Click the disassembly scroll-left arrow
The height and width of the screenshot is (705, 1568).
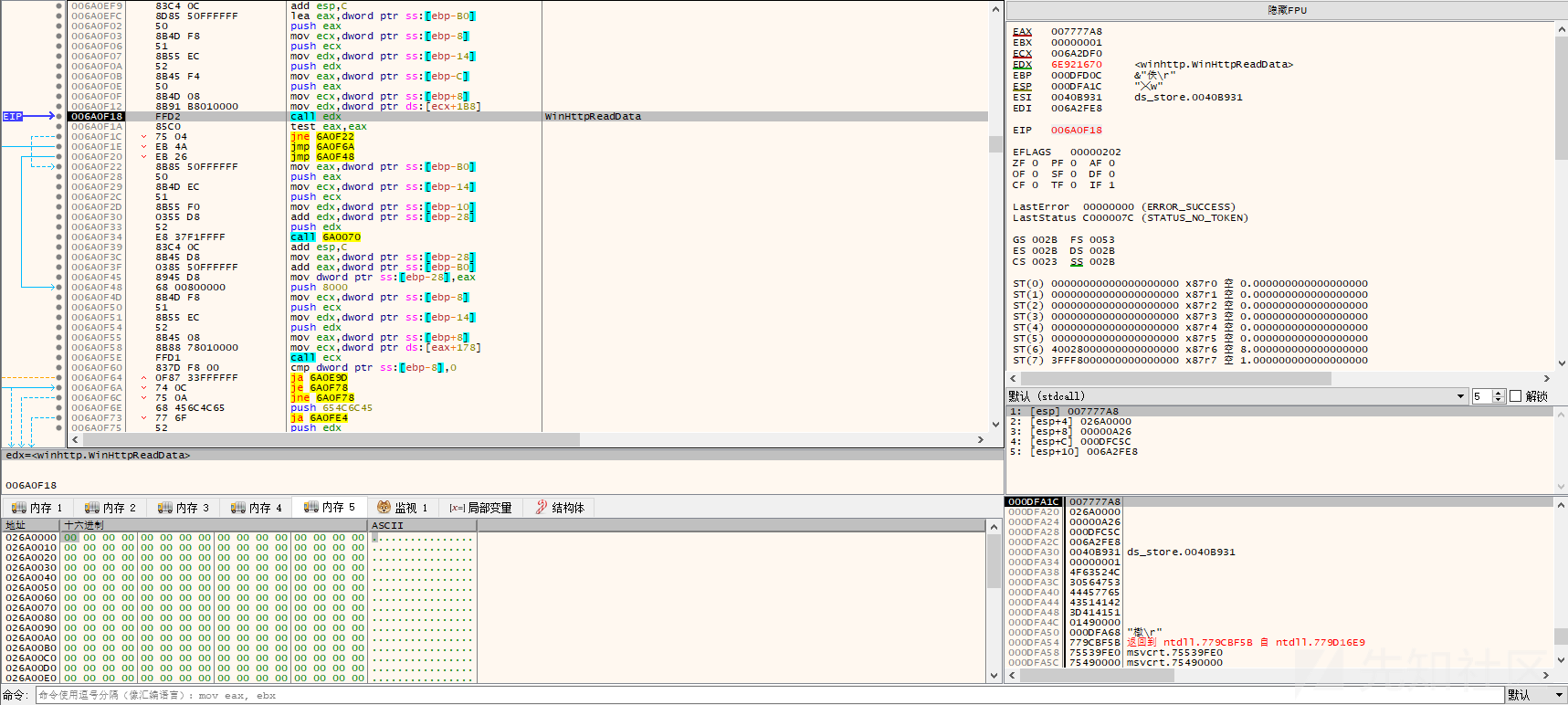[76, 440]
